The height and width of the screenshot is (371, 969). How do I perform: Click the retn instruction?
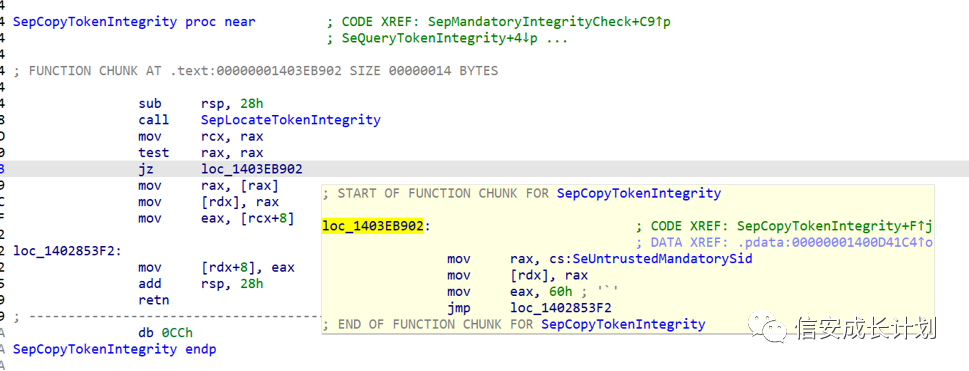tap(154, 300)
